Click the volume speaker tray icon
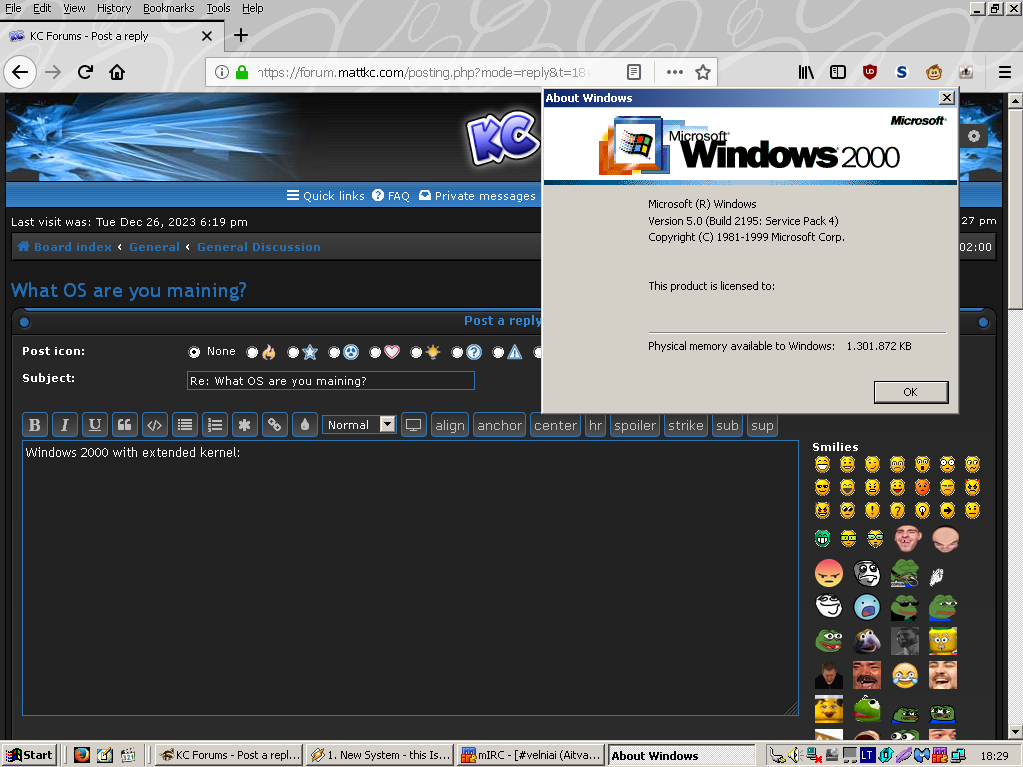The image size is (1023, 767). click(794, 755)
